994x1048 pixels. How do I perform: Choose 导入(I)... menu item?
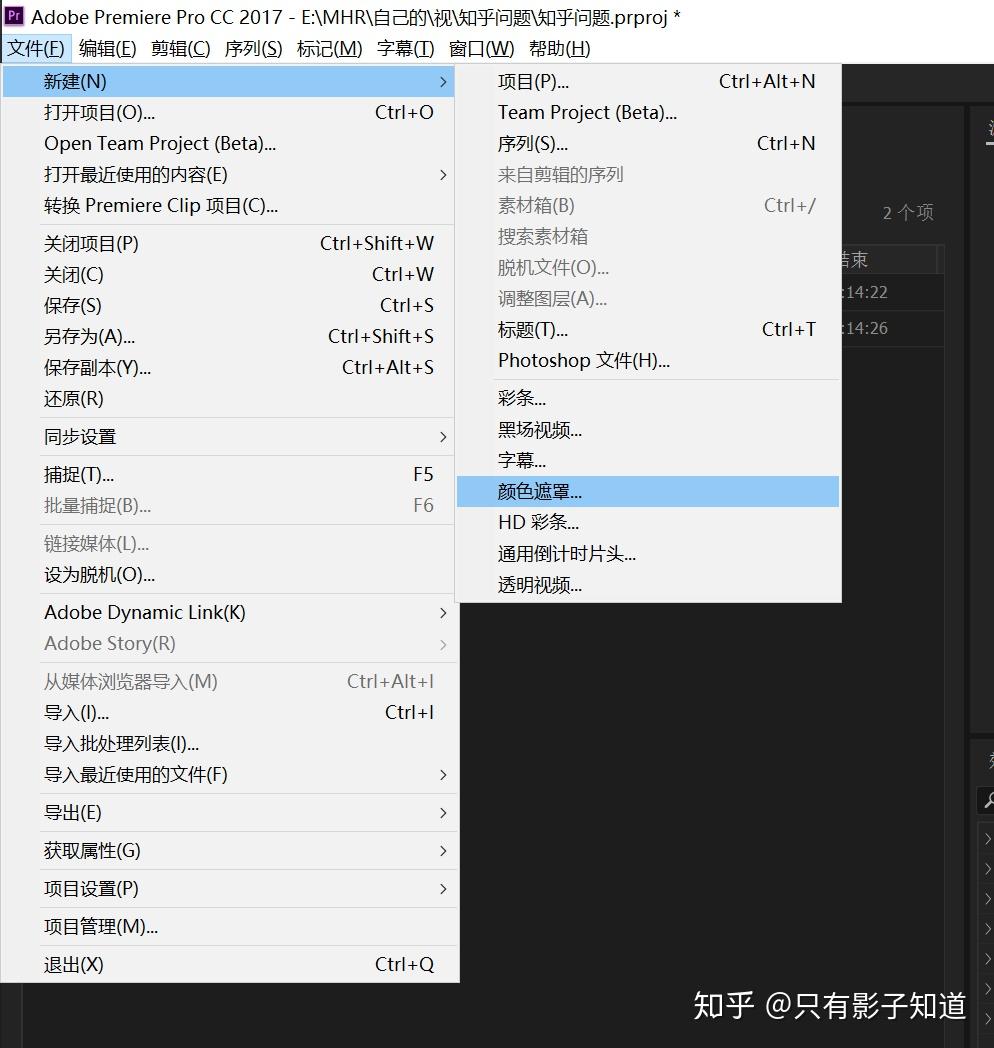pos(229,712)
